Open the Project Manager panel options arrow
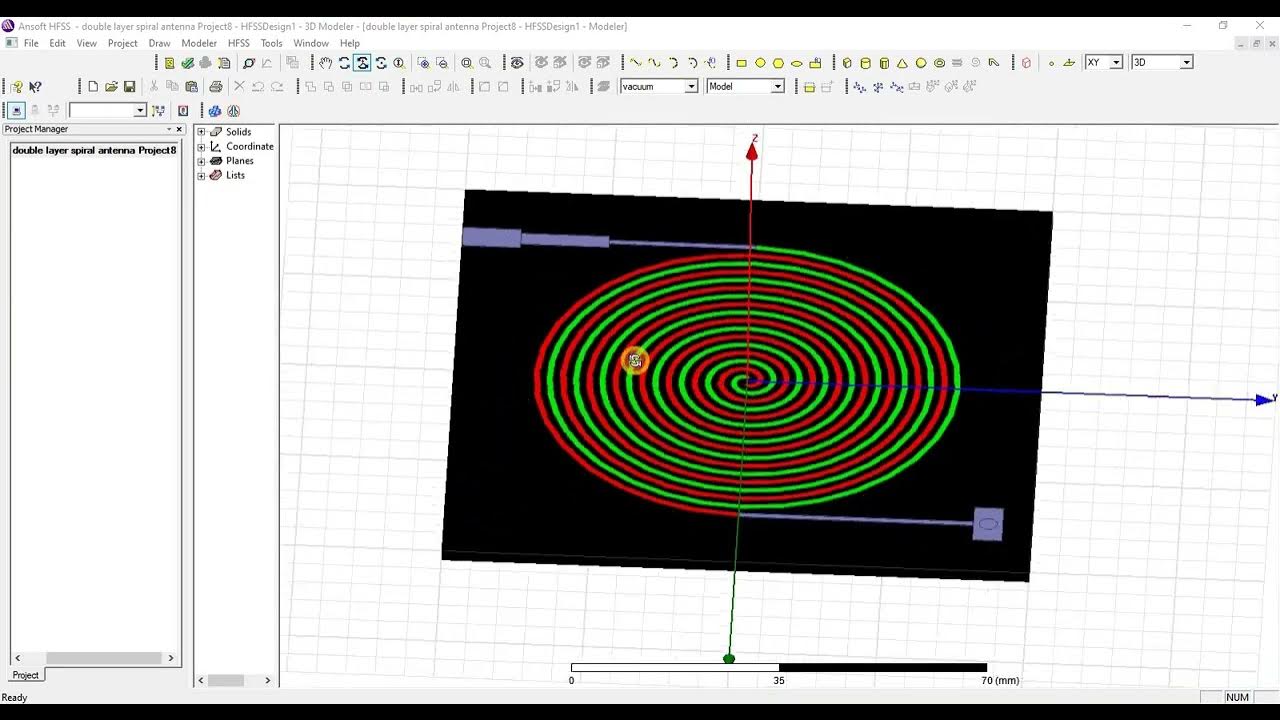This screenshot has height=720, width=1280. [169, 129]
